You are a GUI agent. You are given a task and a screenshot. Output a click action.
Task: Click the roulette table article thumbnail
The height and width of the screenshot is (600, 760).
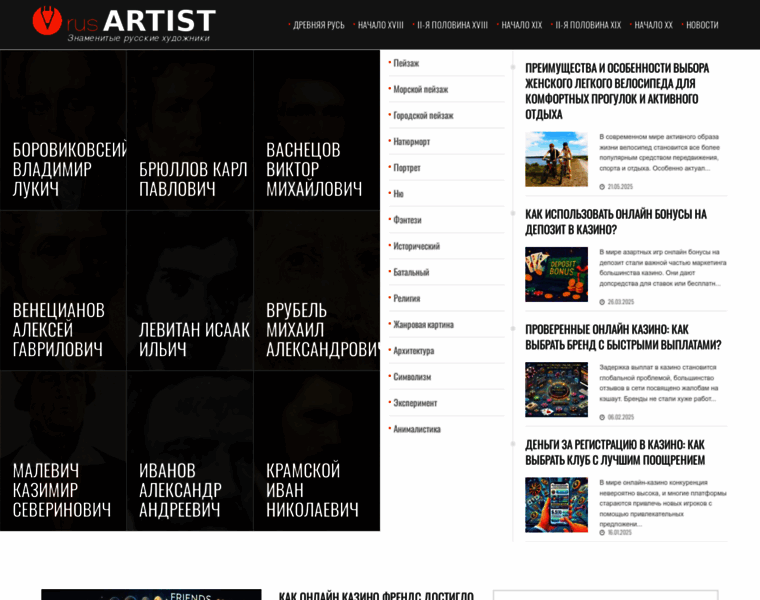[x=556, y=390]
